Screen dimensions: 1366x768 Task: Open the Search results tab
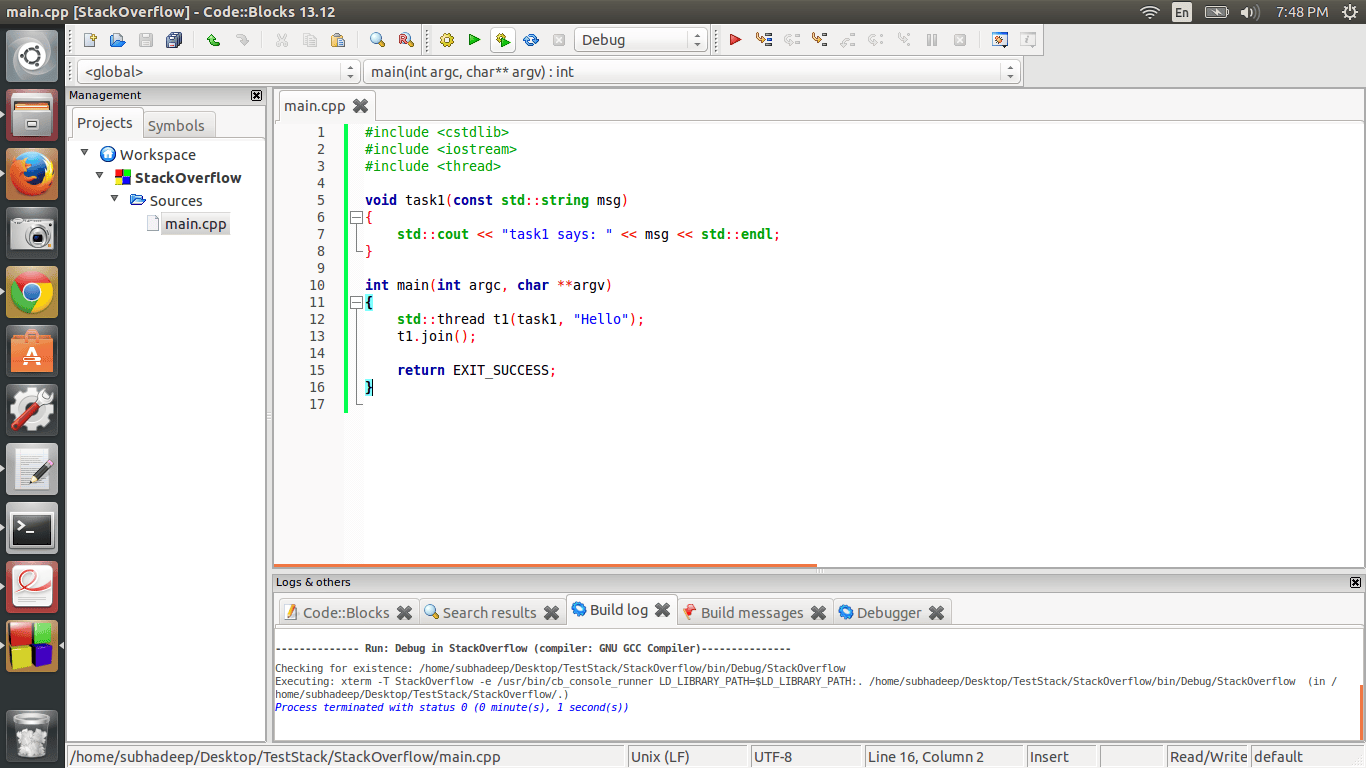[490, 612]
